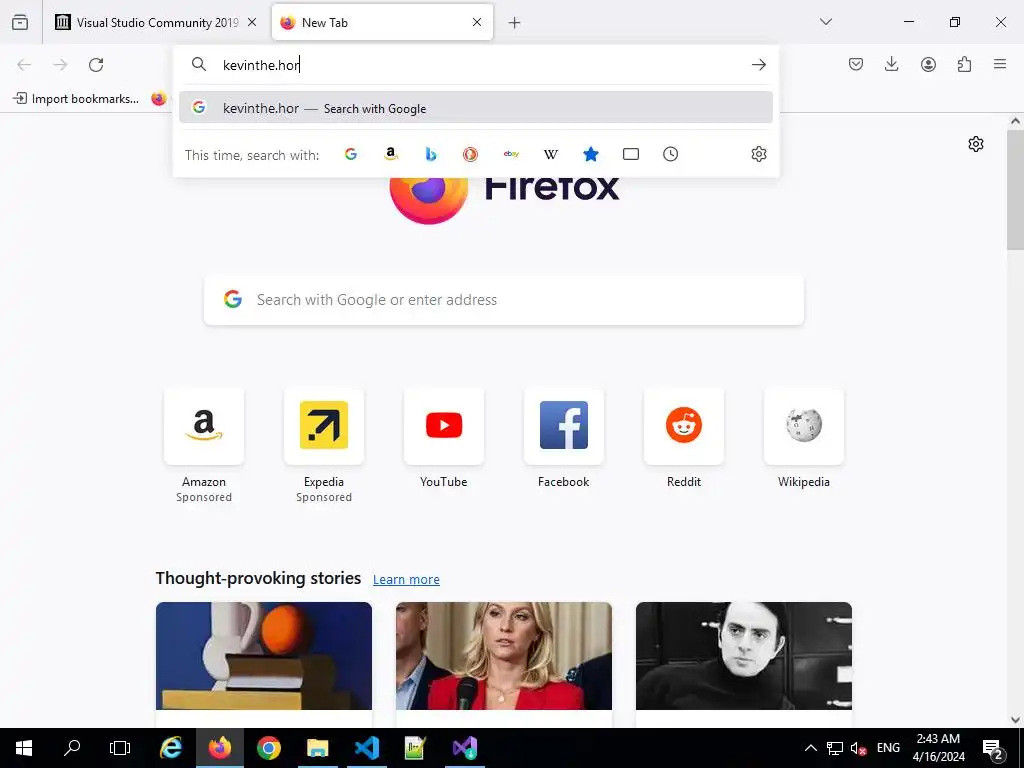This screenshot has height=768, width=1024.
Task: Open Notepad++ from the taskbar
Action: pos(415,748)
